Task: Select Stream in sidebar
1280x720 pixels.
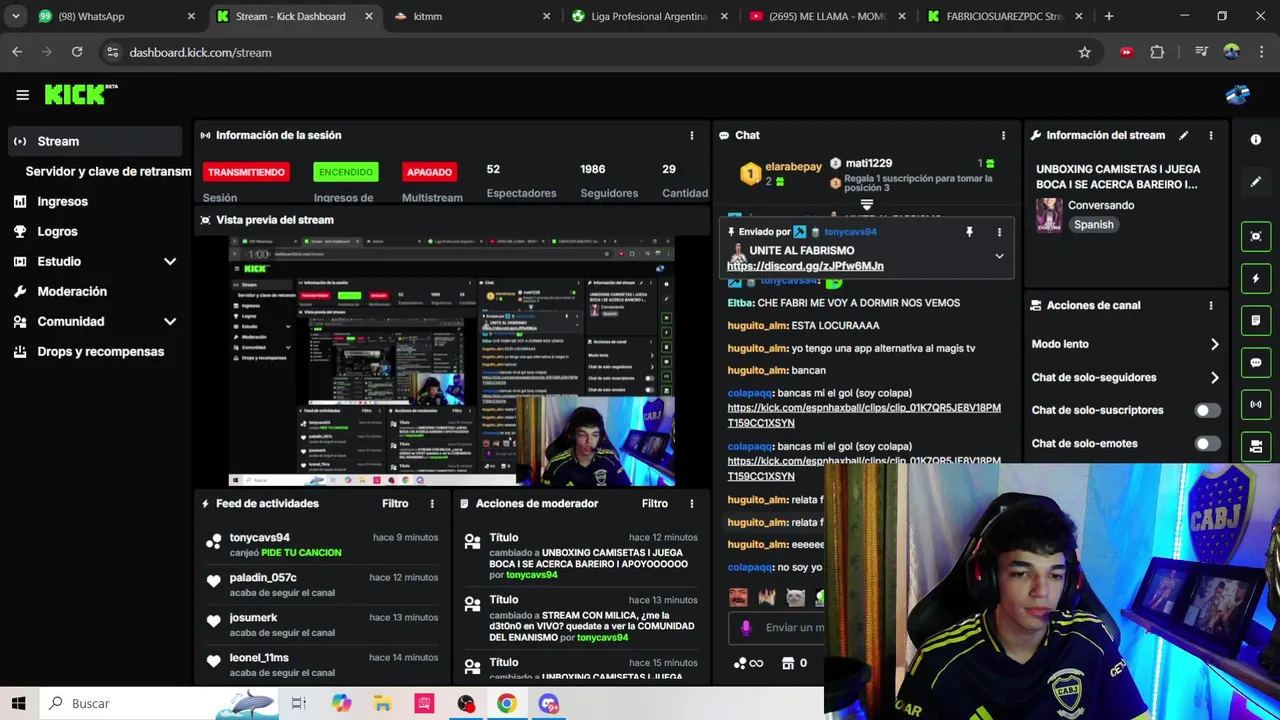Action: click(x=95, y=141)
